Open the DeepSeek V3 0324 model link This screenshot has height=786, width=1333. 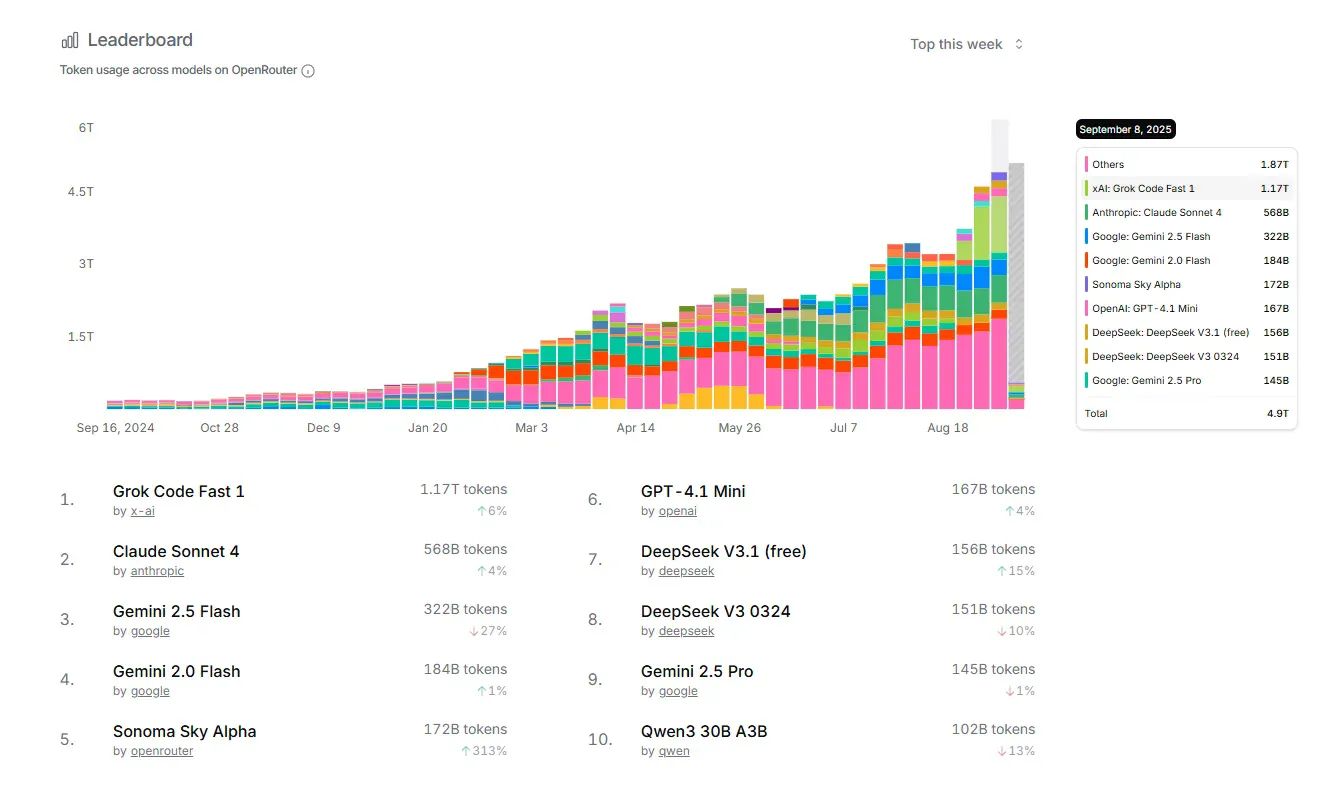click(x=716, y=611)
